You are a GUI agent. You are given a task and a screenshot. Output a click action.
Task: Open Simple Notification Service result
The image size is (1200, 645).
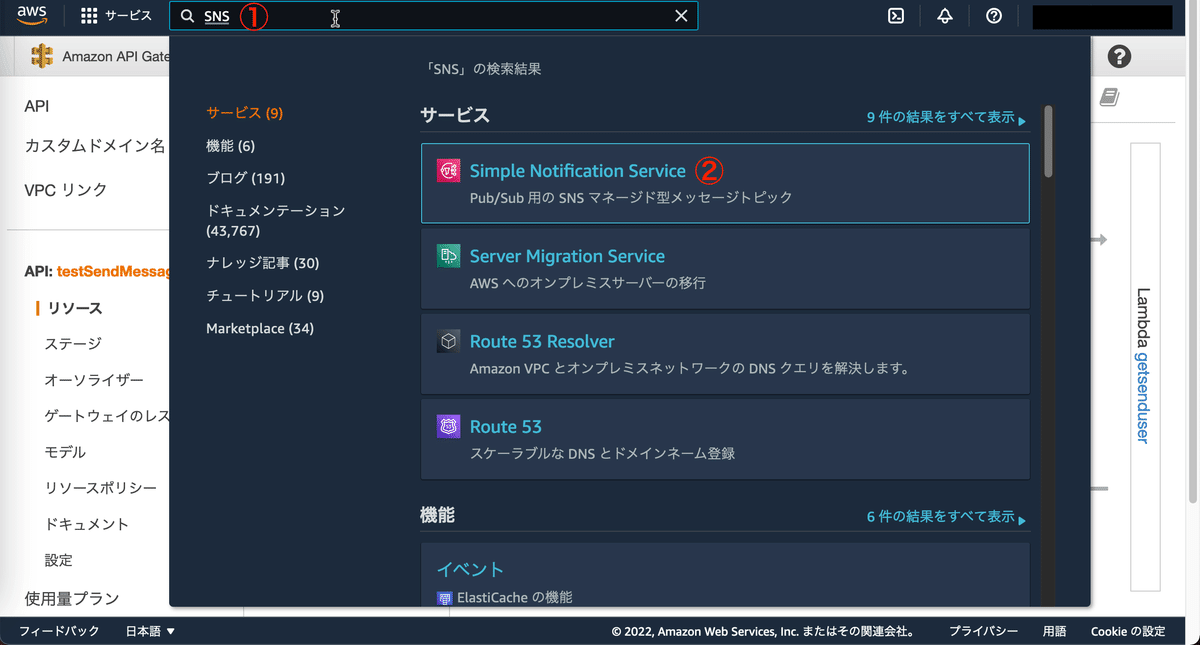point(725,183)
